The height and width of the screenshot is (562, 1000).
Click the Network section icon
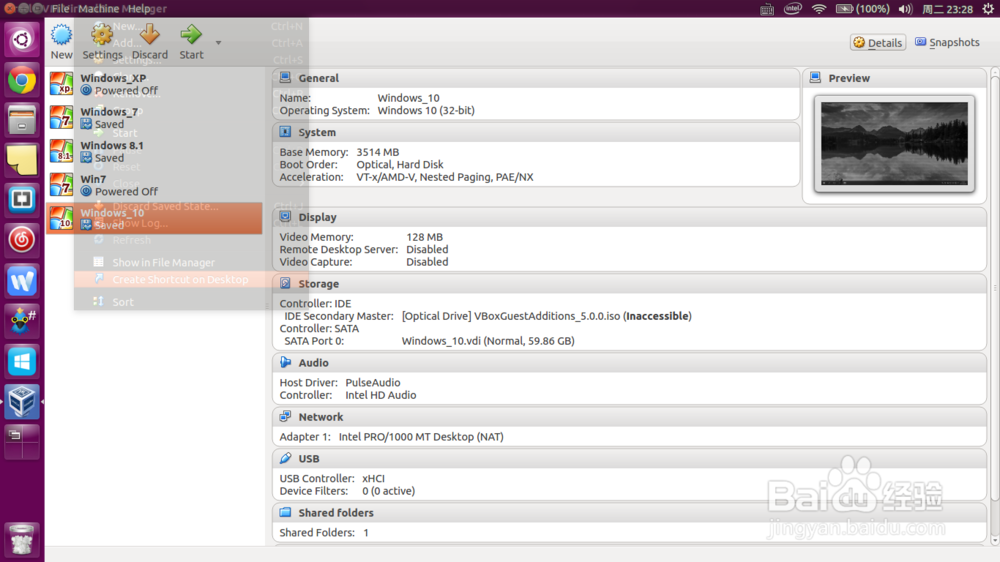[x=285, y=417]
